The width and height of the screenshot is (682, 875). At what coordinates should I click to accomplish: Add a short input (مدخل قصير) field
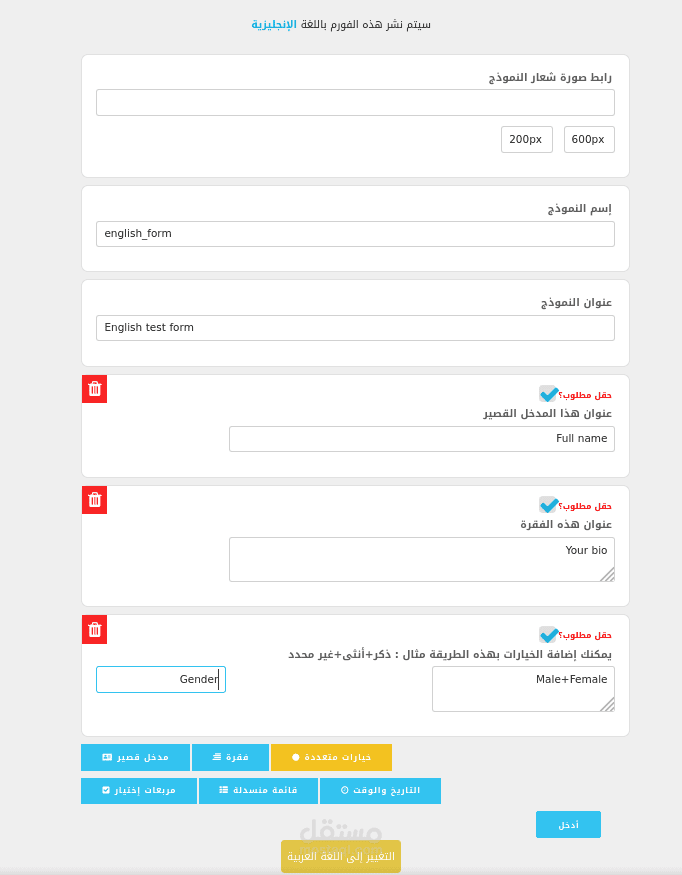pyautogui.click(x=135, y=757)
